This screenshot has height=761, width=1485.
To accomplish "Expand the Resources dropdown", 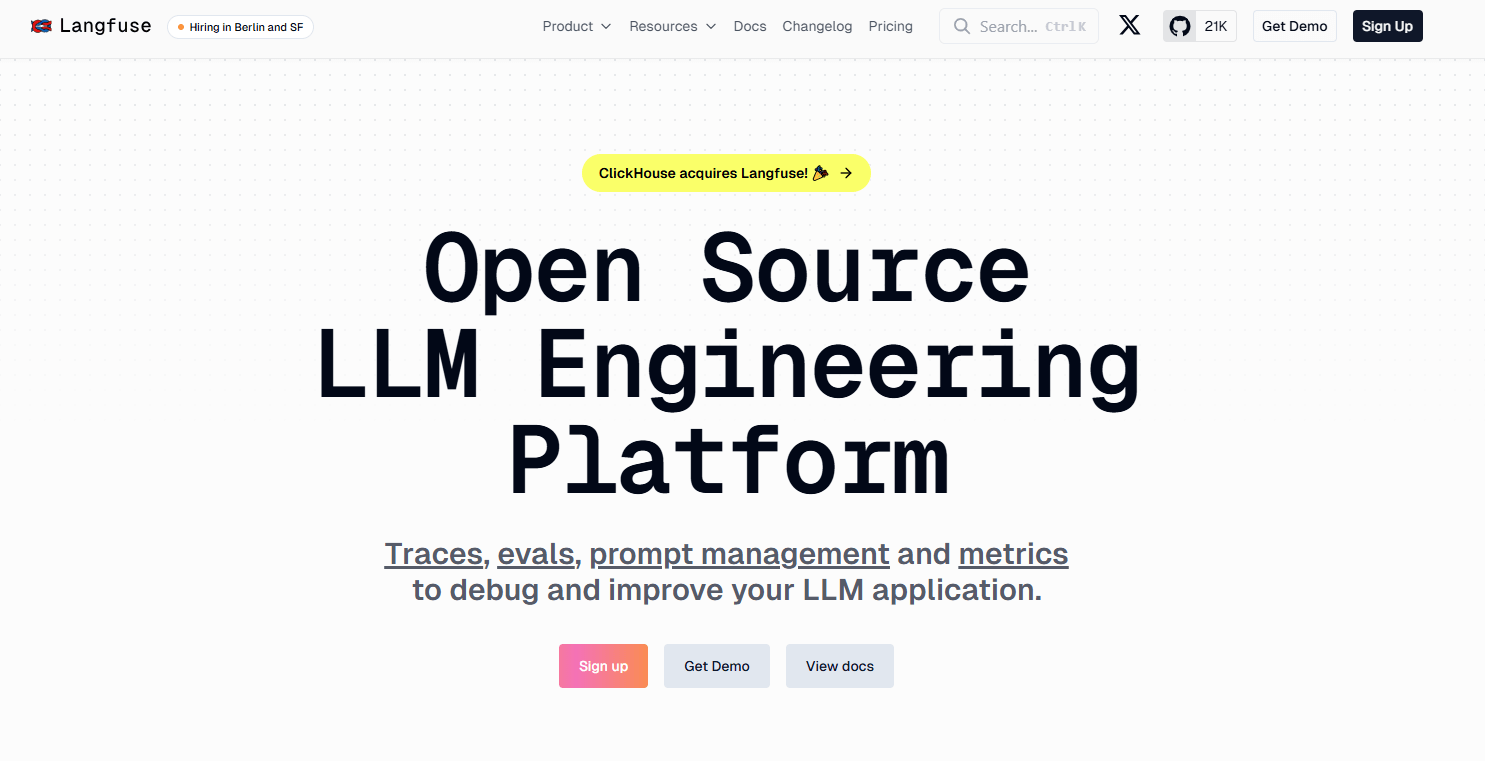I will [672, 26].
